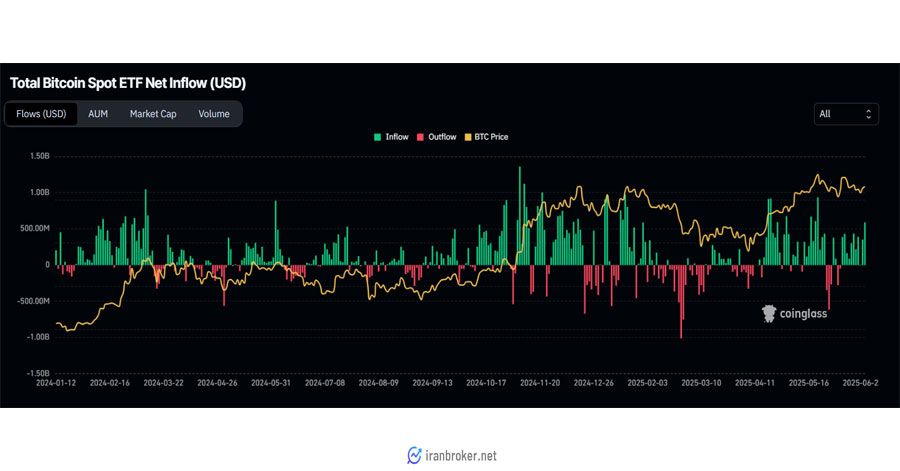Screen dimensions: 900x471
Task: Show the Volume tab
Action: (x=214, y=114)
